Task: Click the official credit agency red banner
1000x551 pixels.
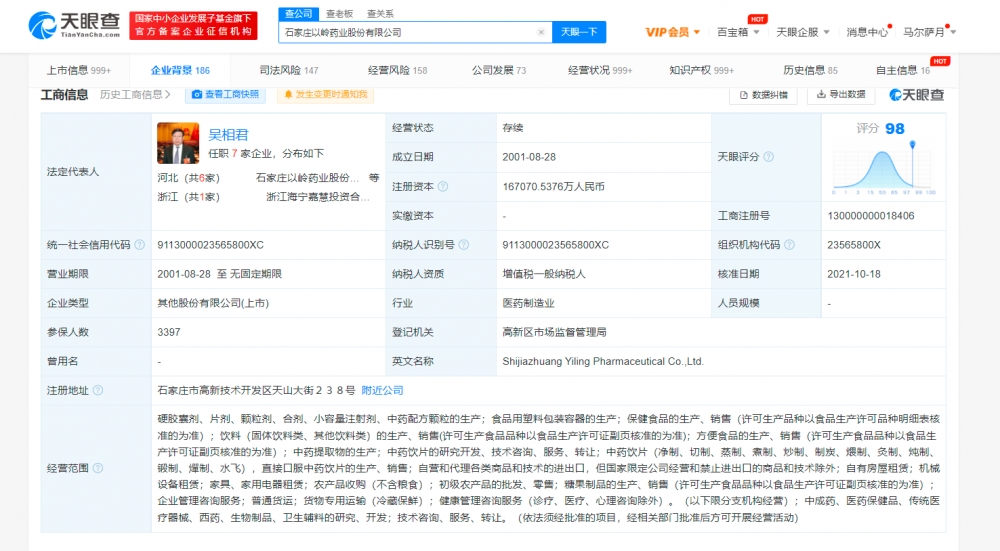Action: [x=193, y=26]
